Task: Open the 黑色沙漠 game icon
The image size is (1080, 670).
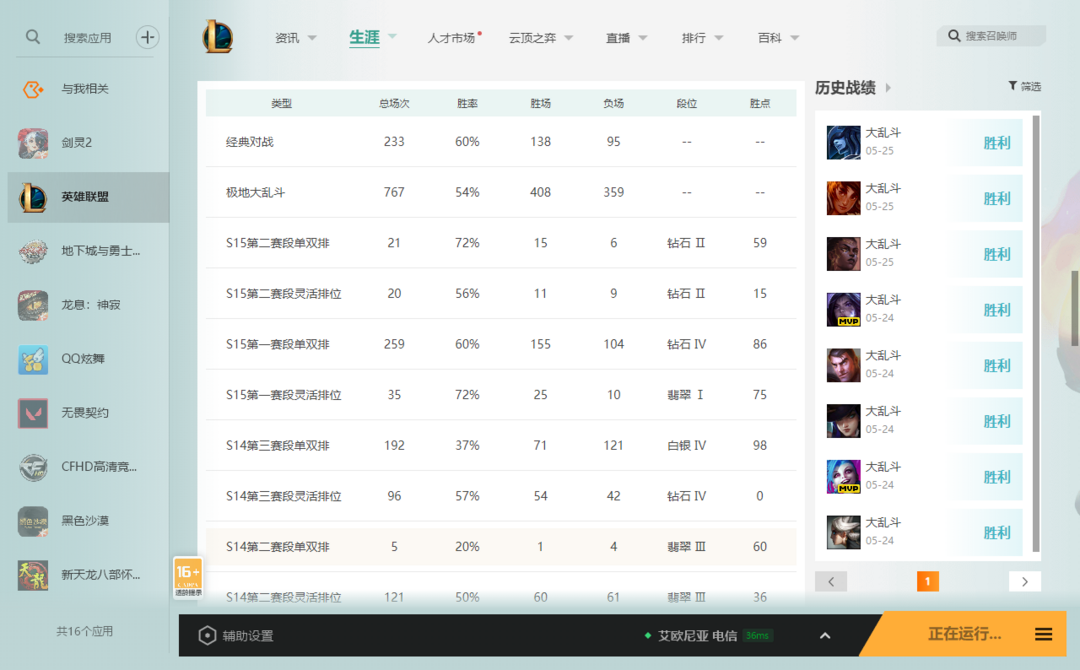Action: (33, 521)
